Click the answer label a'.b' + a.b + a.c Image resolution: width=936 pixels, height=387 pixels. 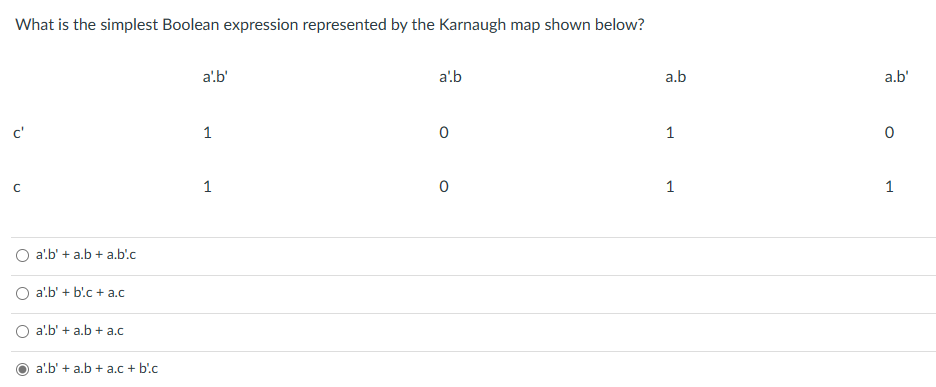pos(79,331)
